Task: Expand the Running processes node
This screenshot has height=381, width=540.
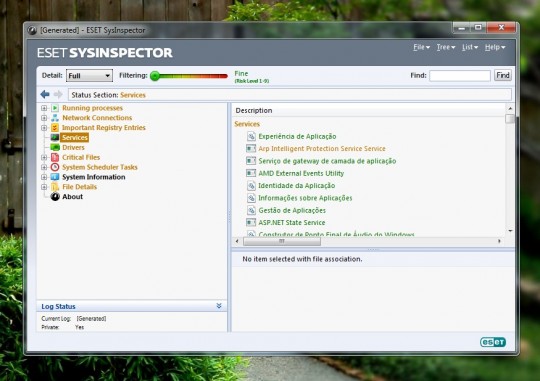Action: point(44,108)
